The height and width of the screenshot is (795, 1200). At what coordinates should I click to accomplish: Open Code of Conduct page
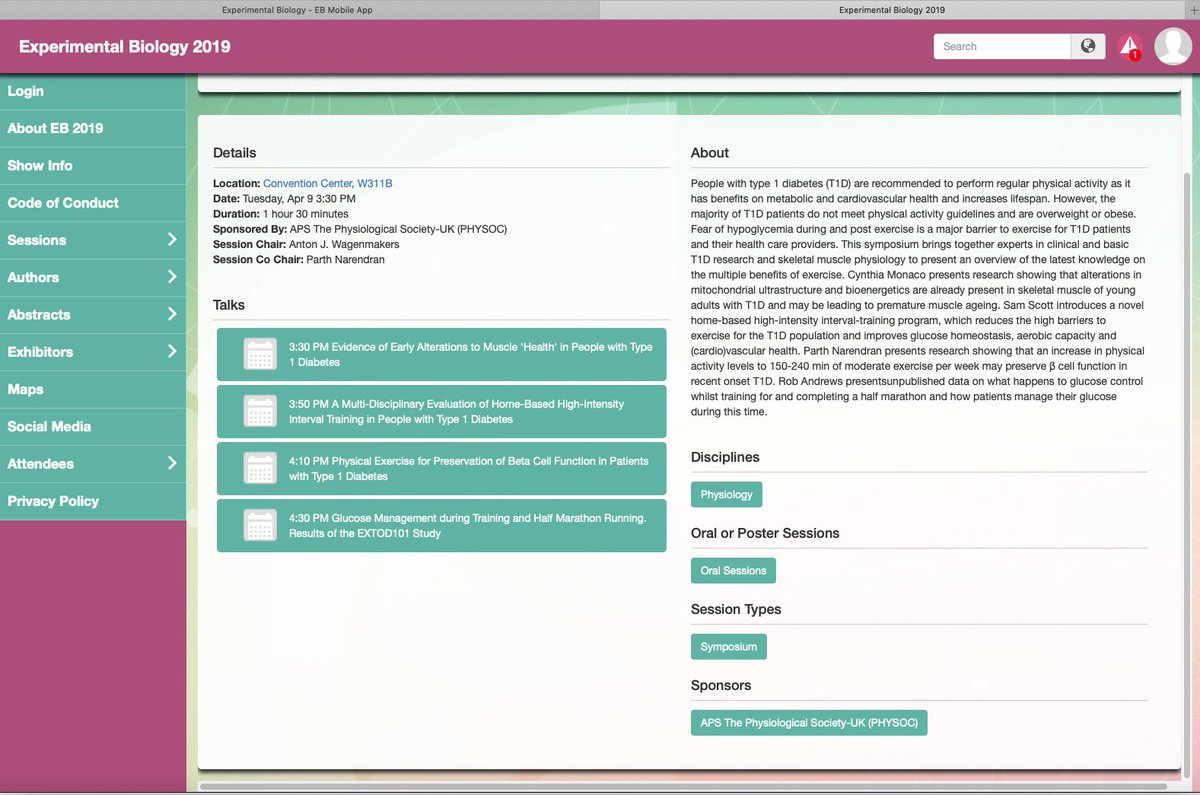[93, 202]
